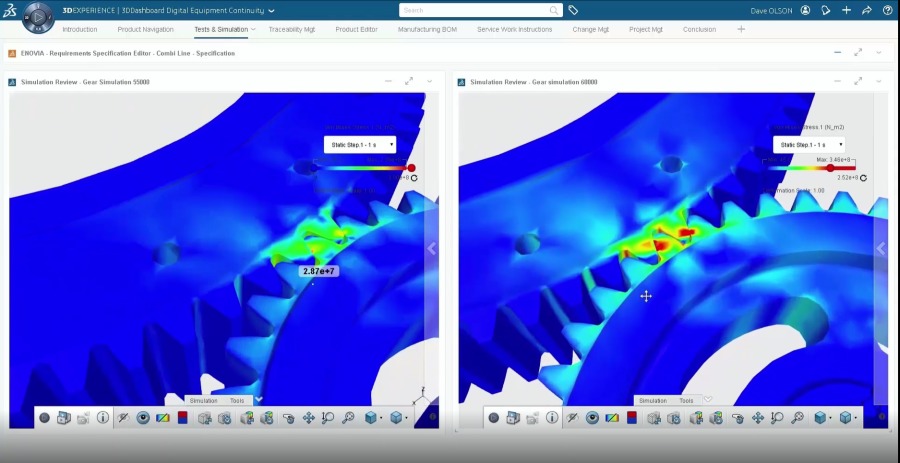Click the Dave OLSON user name

point(770,10)
